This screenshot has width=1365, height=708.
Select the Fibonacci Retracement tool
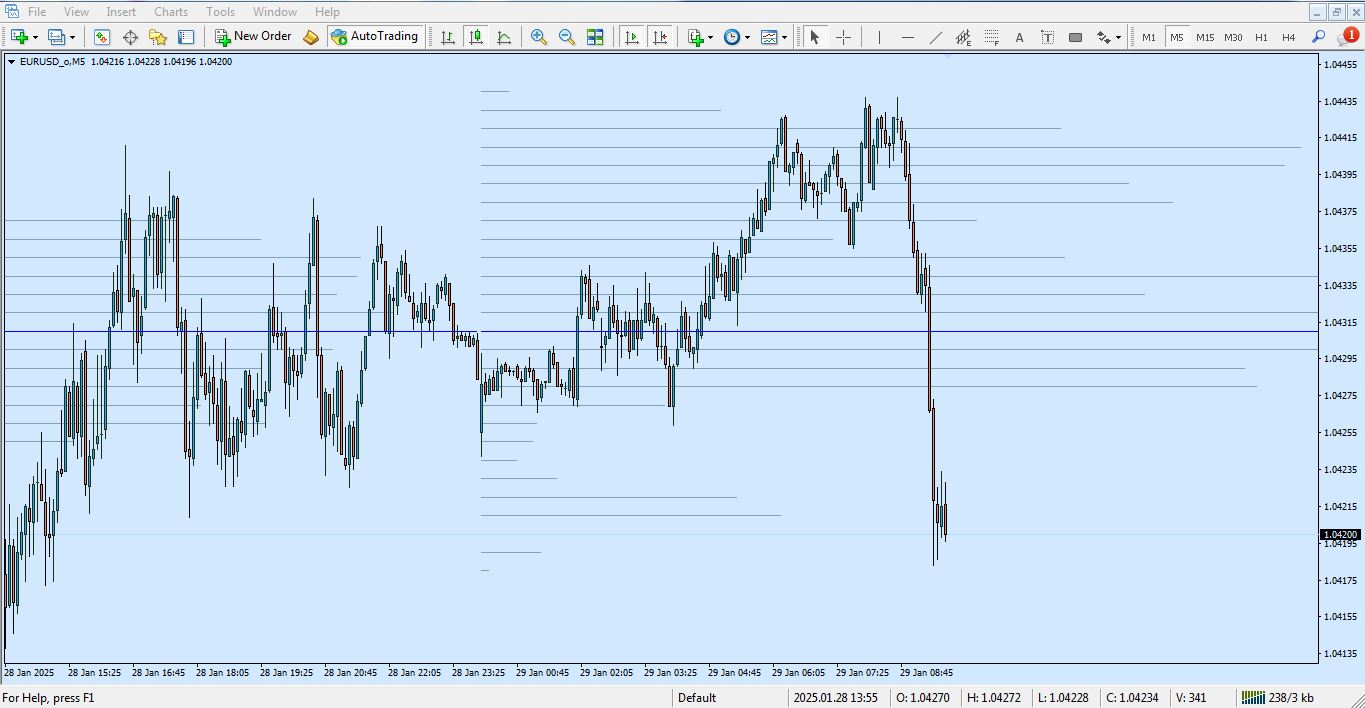click(x=991, y=37)
